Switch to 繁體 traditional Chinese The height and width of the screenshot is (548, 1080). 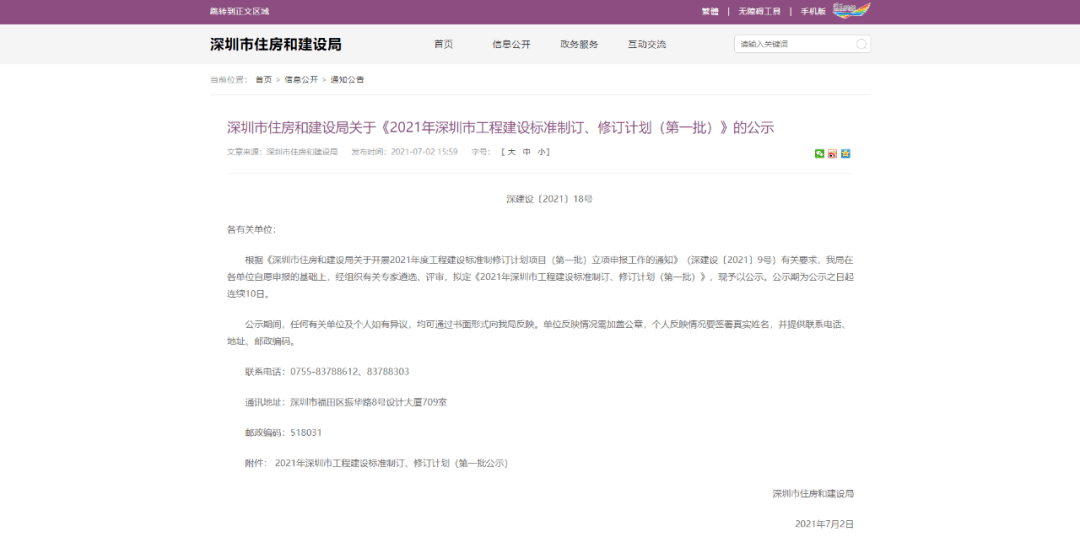pyautogui.click(x=709, y=11)
